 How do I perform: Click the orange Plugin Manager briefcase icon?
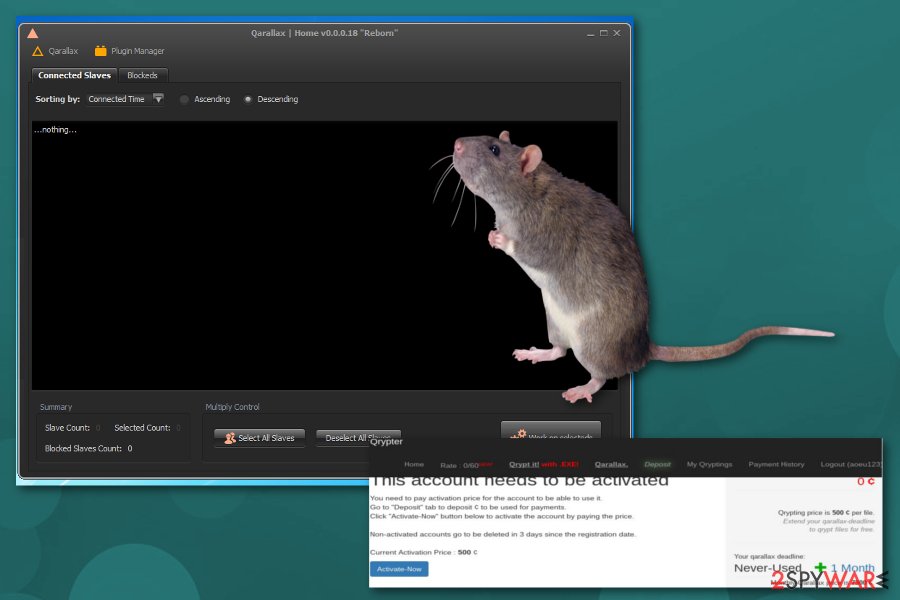[100, 51]
